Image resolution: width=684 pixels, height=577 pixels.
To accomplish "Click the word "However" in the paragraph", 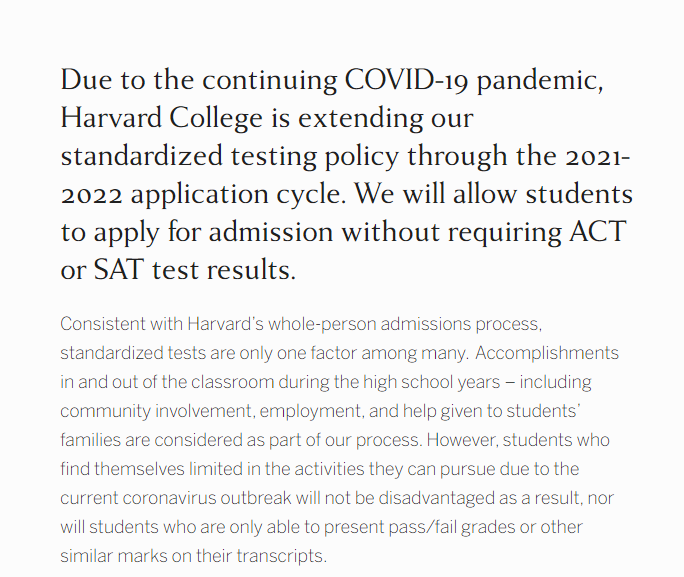I will (462, 441).
